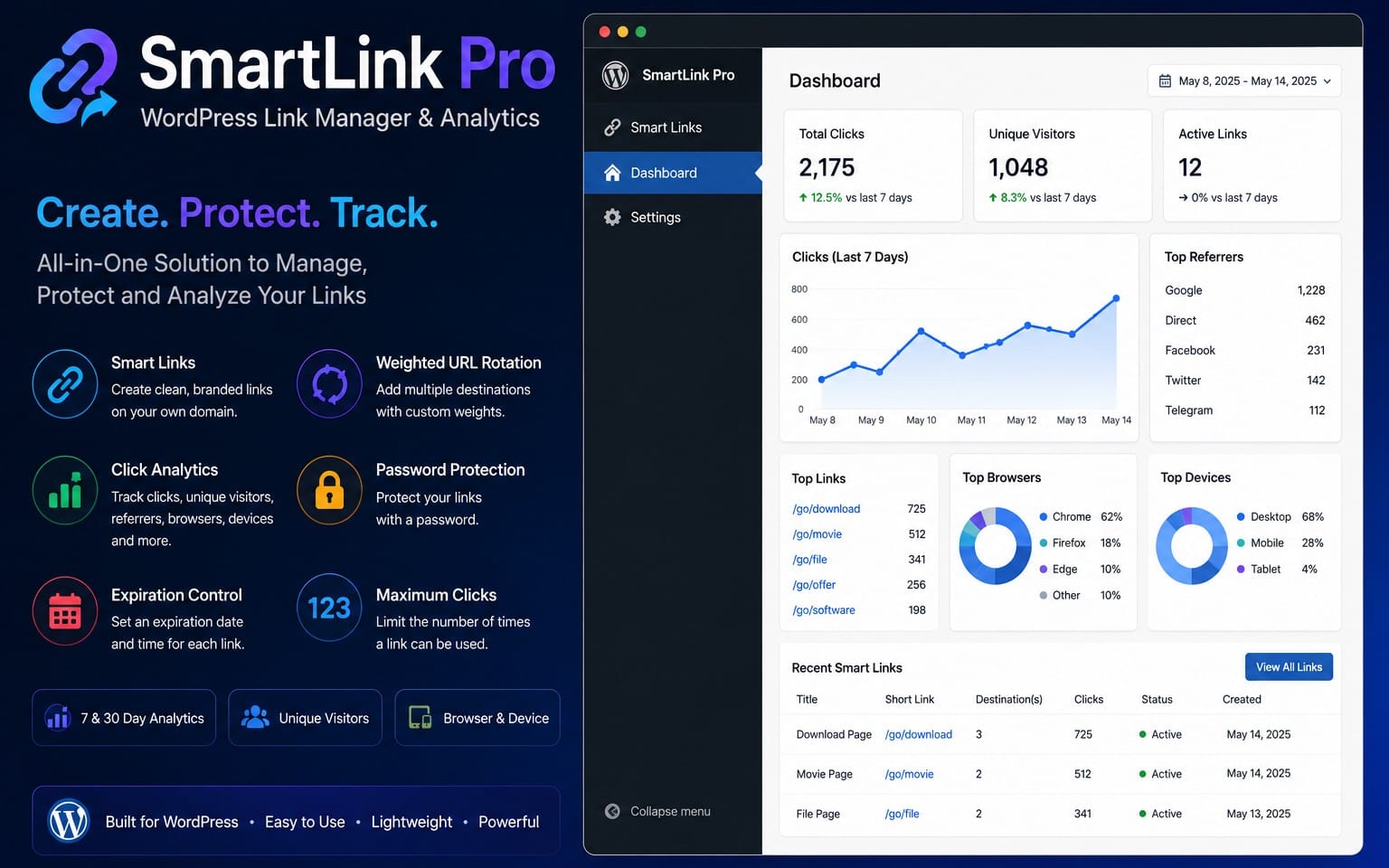This screenshot has height=868, width=1389.
Task: Click the Total Clicks card
Action: (x=873, y=165)
